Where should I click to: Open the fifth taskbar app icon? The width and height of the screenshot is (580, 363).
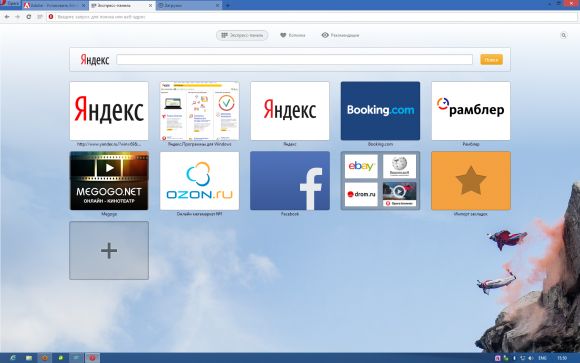click(77, 358)
